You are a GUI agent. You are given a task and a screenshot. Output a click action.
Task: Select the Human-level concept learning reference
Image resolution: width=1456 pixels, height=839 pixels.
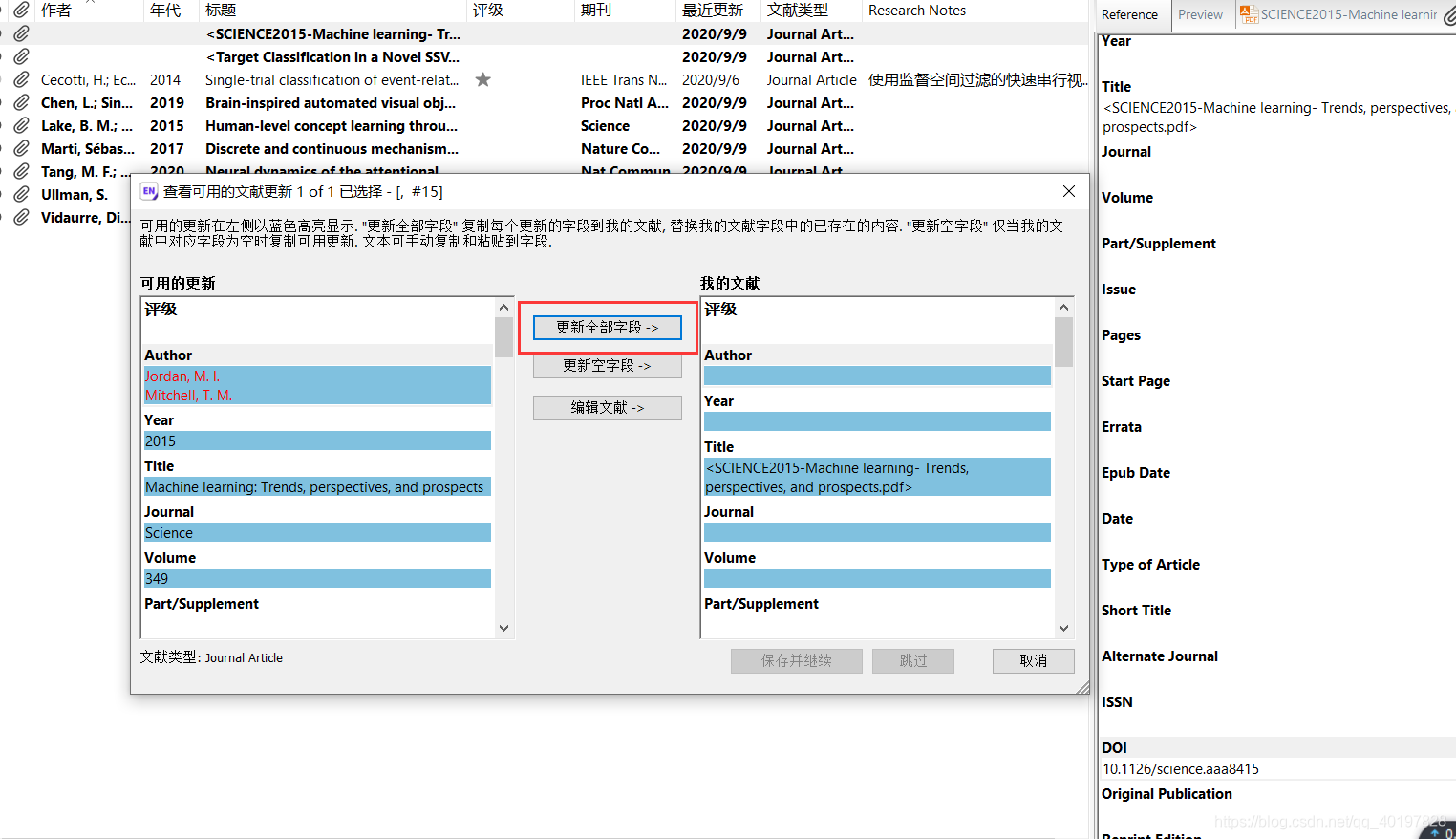(x=545, y=125)
